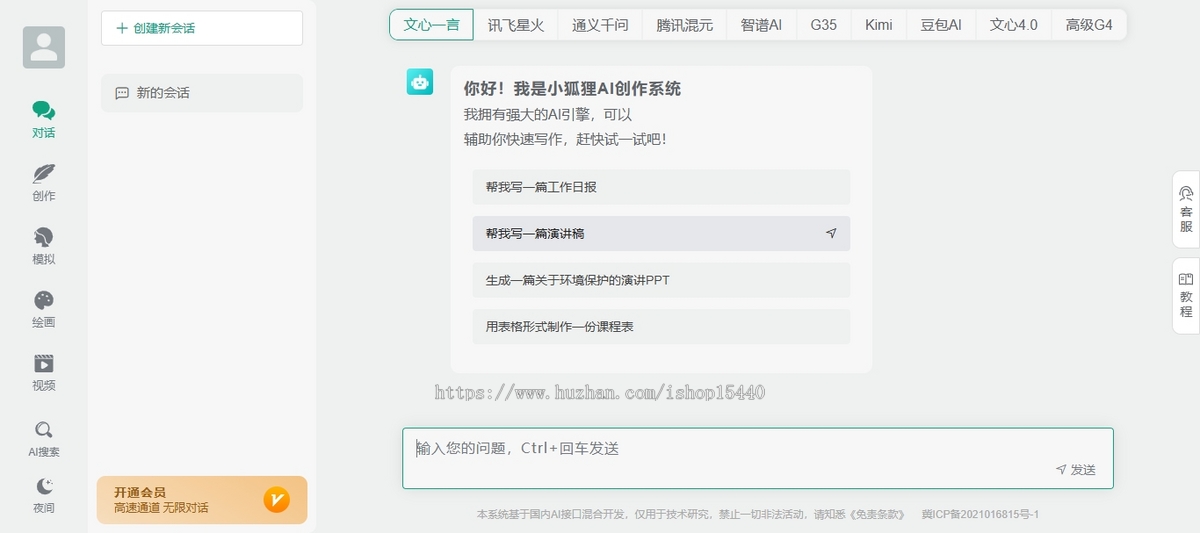Switch to 高级G4 model tab

coord(1089,25)
